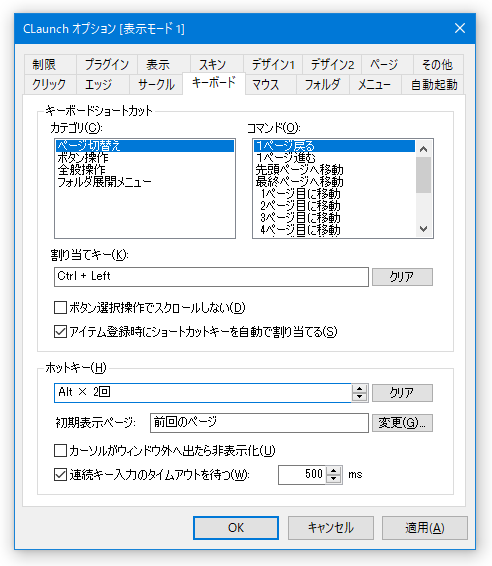Increase the timeout ms value
This screenshot has height=566, width=492.
334,470
